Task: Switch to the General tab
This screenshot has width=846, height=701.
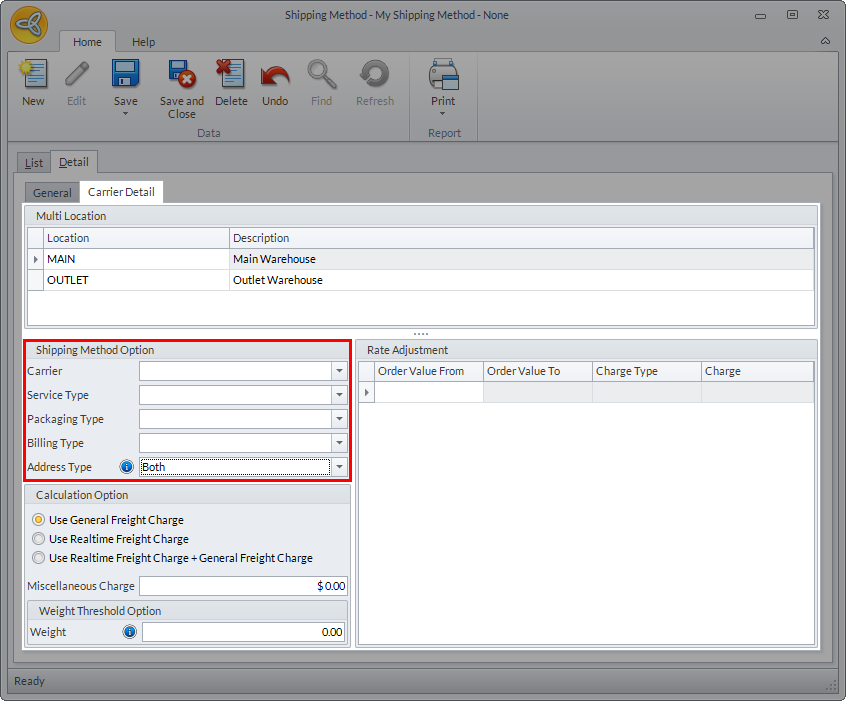Action: [52, 193]
